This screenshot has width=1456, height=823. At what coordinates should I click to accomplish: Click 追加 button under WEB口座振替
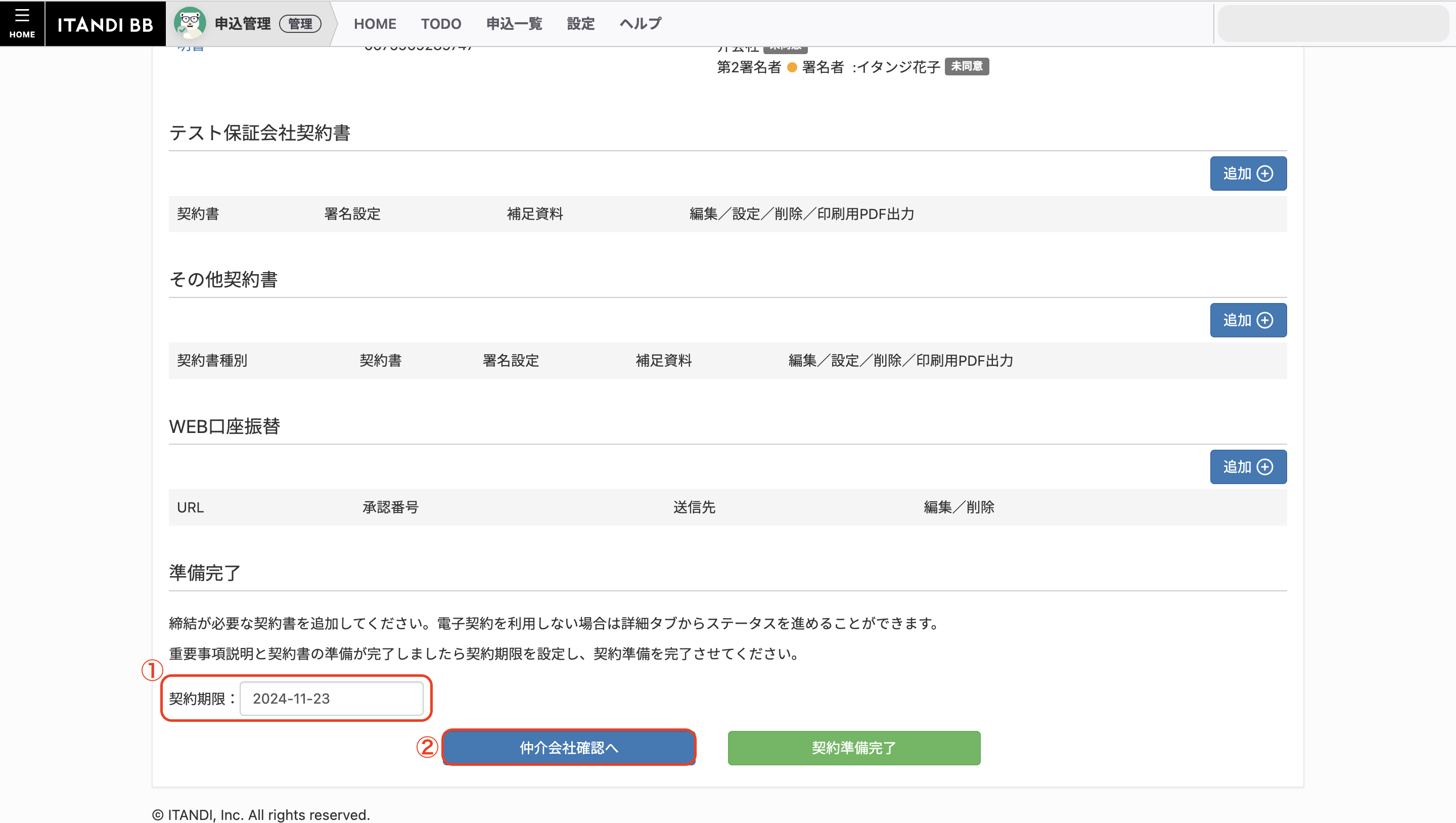(x=1248, y=467)
